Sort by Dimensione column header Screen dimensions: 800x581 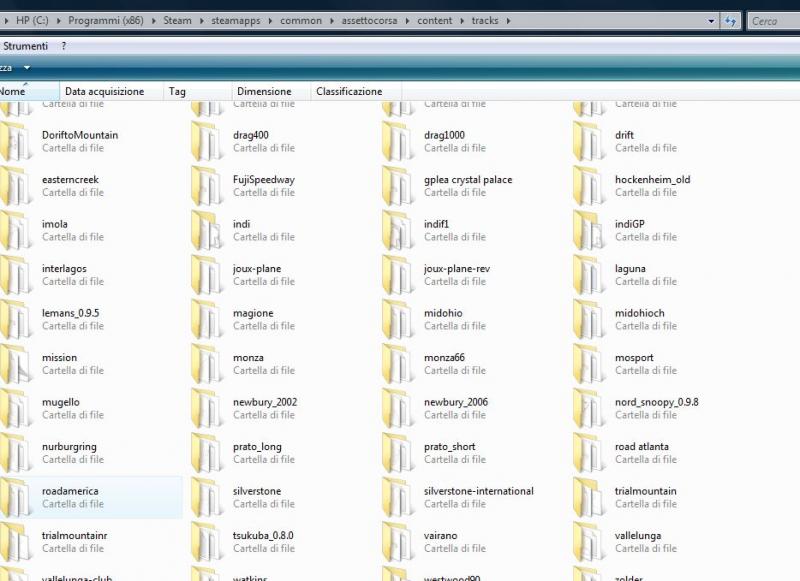(x=271, y=91)
